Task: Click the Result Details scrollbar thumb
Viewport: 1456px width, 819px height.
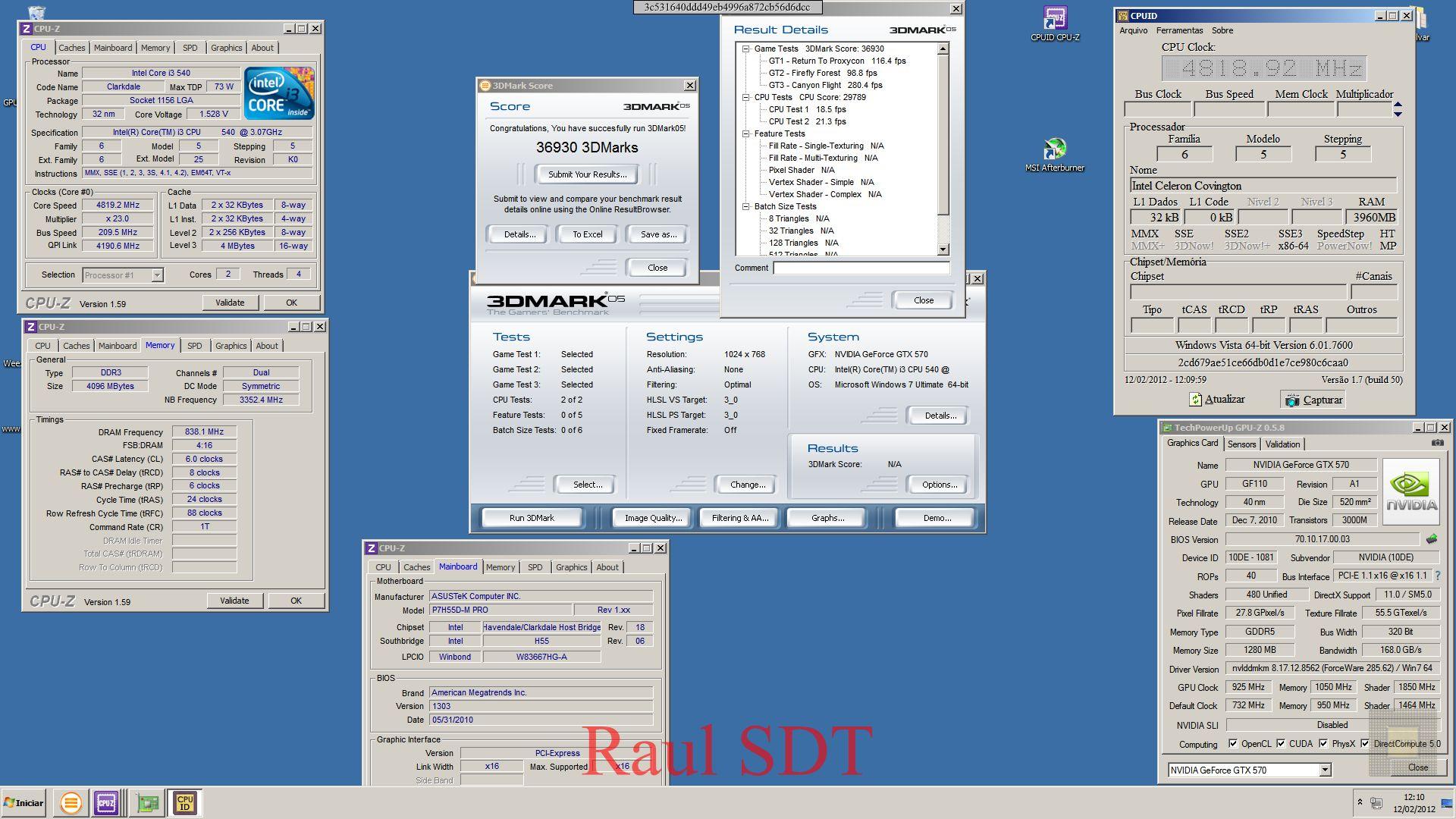Action: click(943, 135)
